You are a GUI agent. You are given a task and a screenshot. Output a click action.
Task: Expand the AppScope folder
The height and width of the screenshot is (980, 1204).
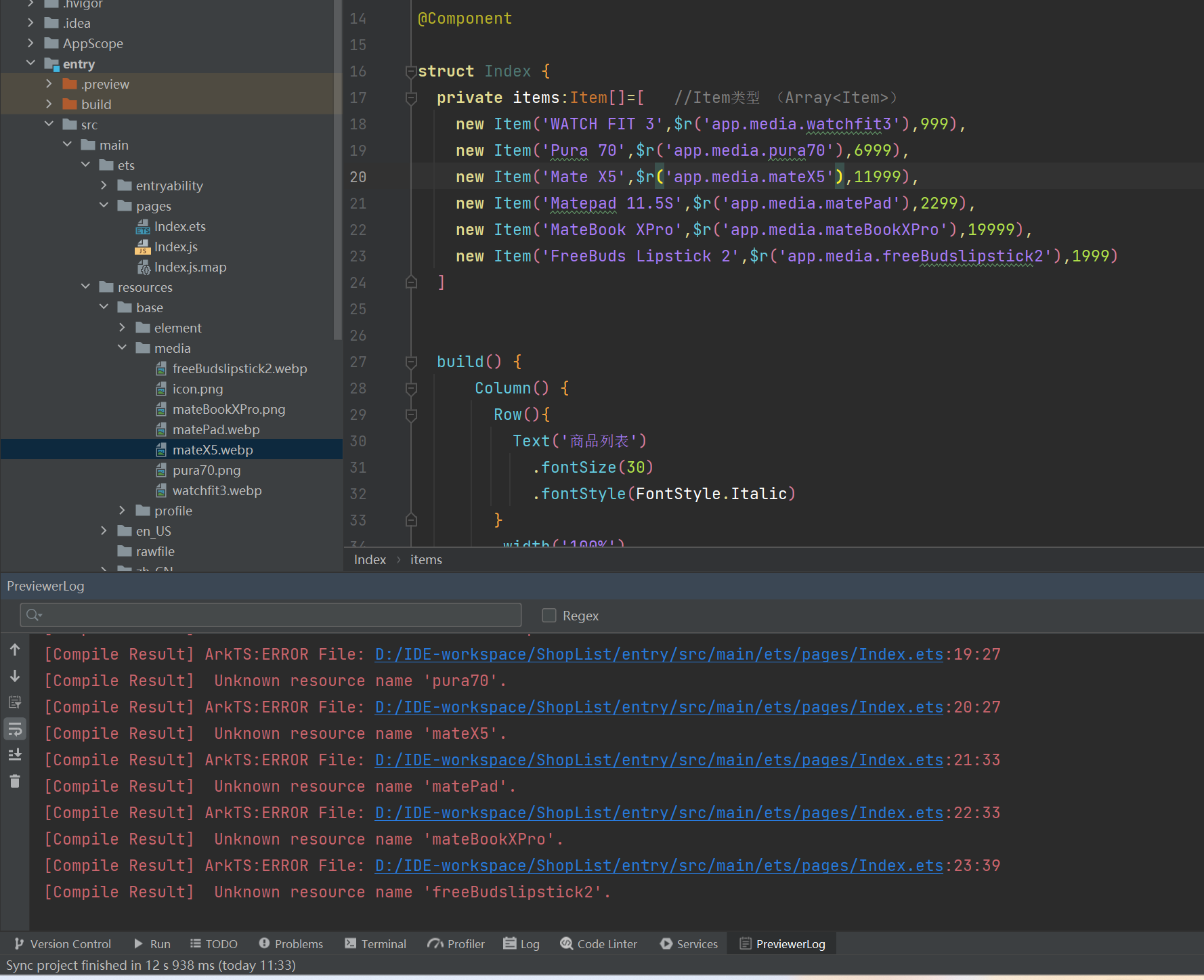click(30, 43)
